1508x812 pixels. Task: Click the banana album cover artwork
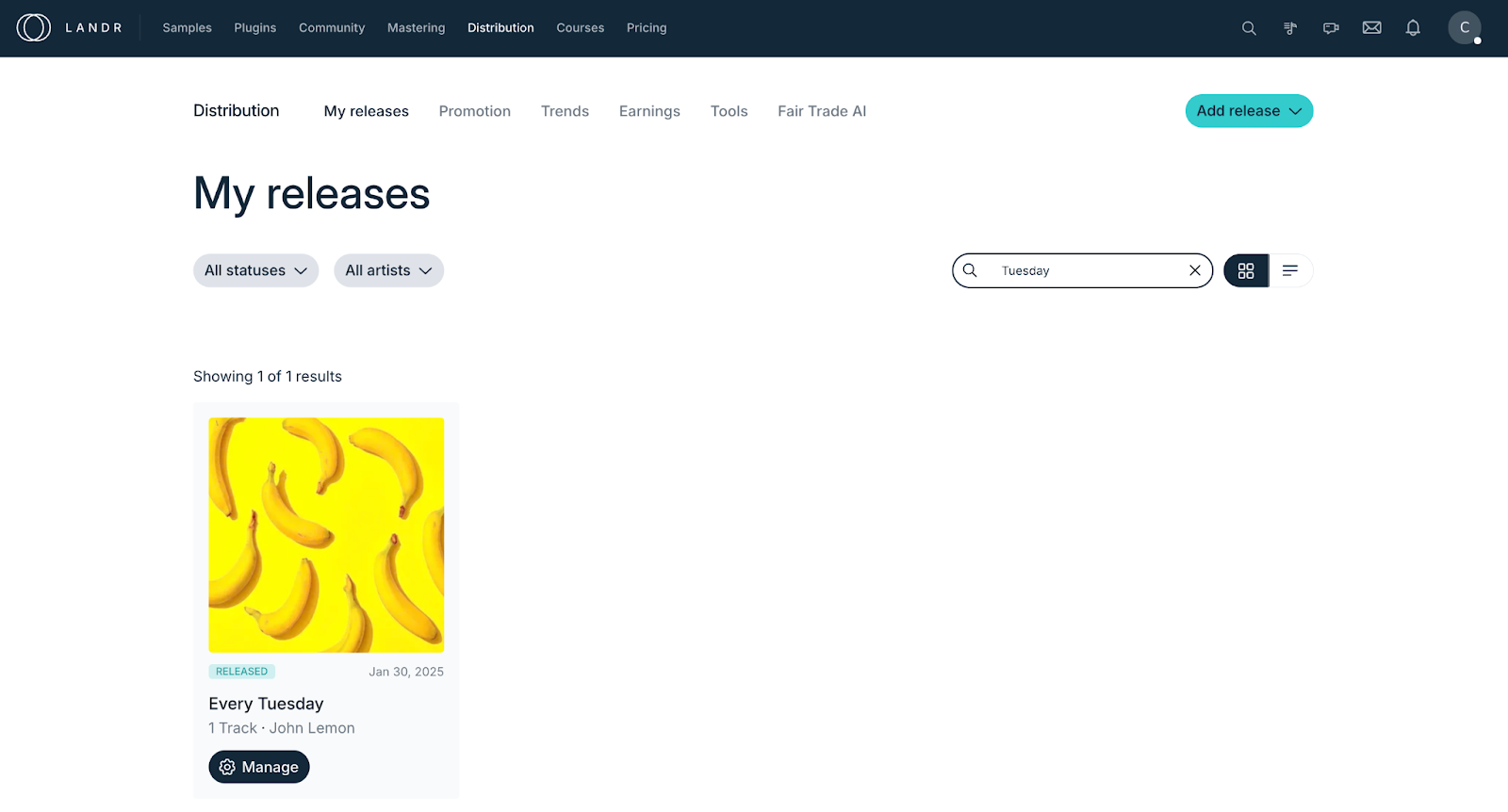326,535
